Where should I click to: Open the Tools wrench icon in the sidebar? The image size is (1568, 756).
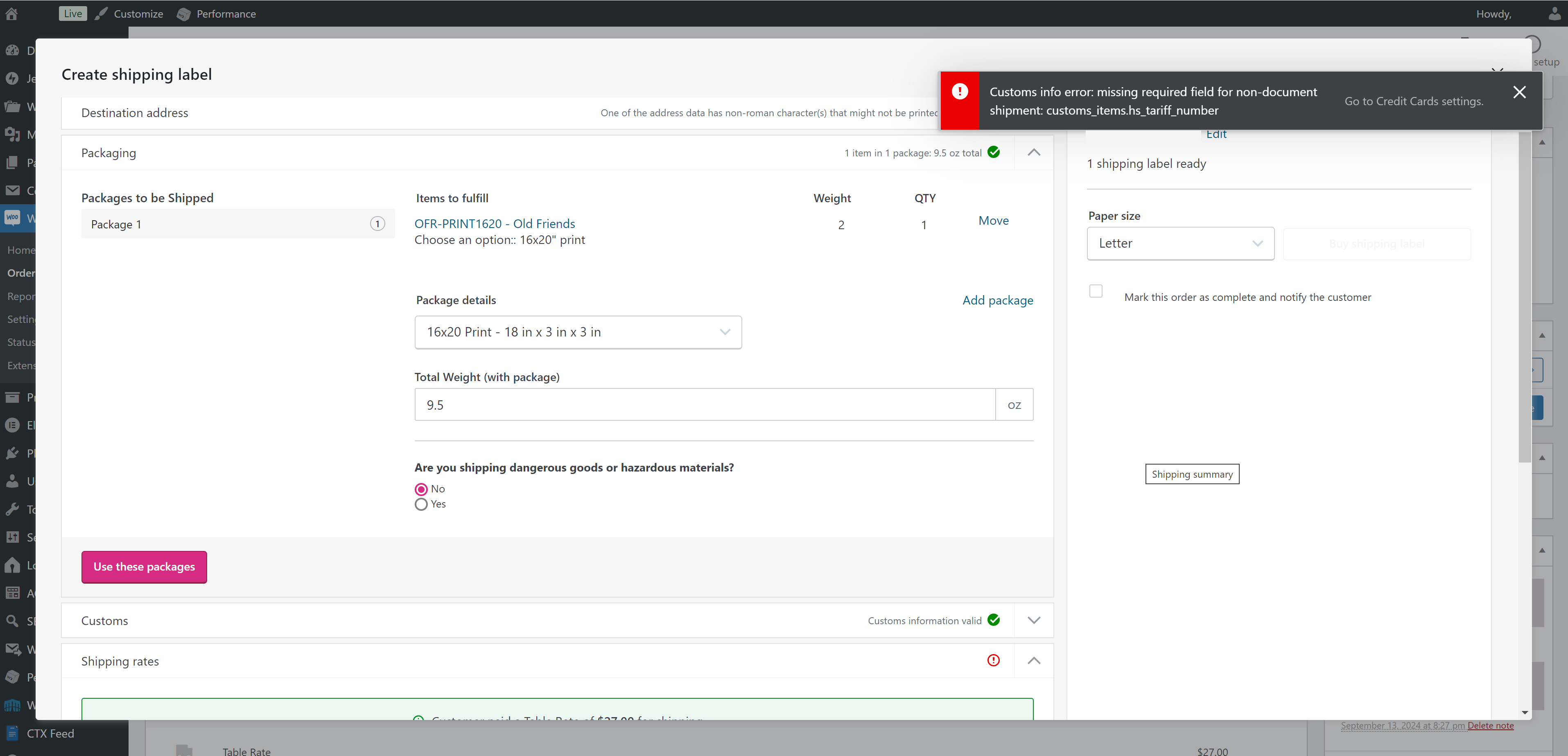pos(12,510)
